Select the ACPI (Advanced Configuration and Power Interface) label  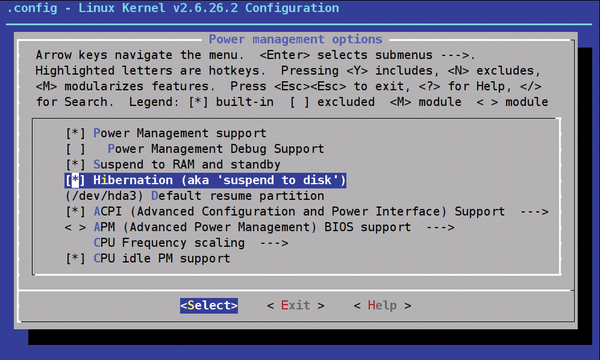[x=299, y=212]
